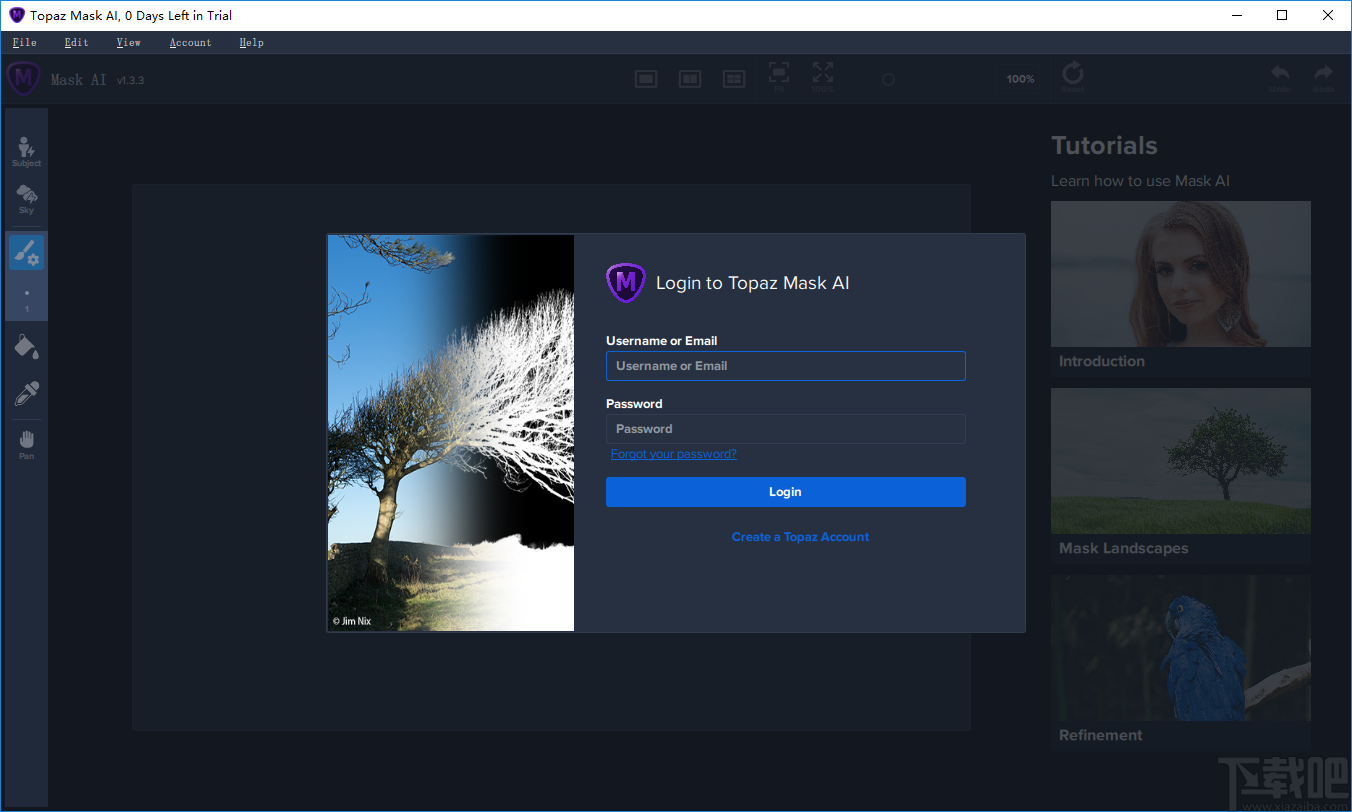Image resolution: width=1352 pixels, height=812 pixels.
Task: Click the tree mask preview image
Action: (451, 433)
